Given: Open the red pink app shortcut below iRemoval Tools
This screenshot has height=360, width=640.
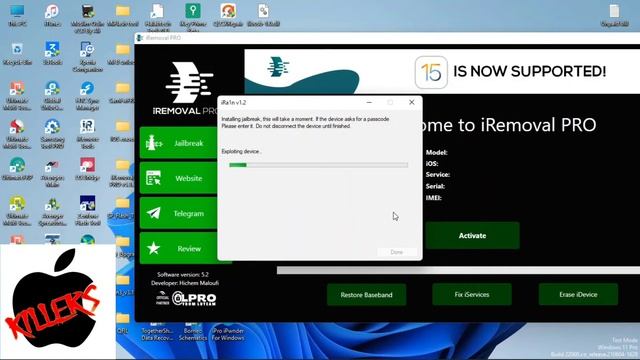Looking at the screenshot, I should (x=87, y=169).
